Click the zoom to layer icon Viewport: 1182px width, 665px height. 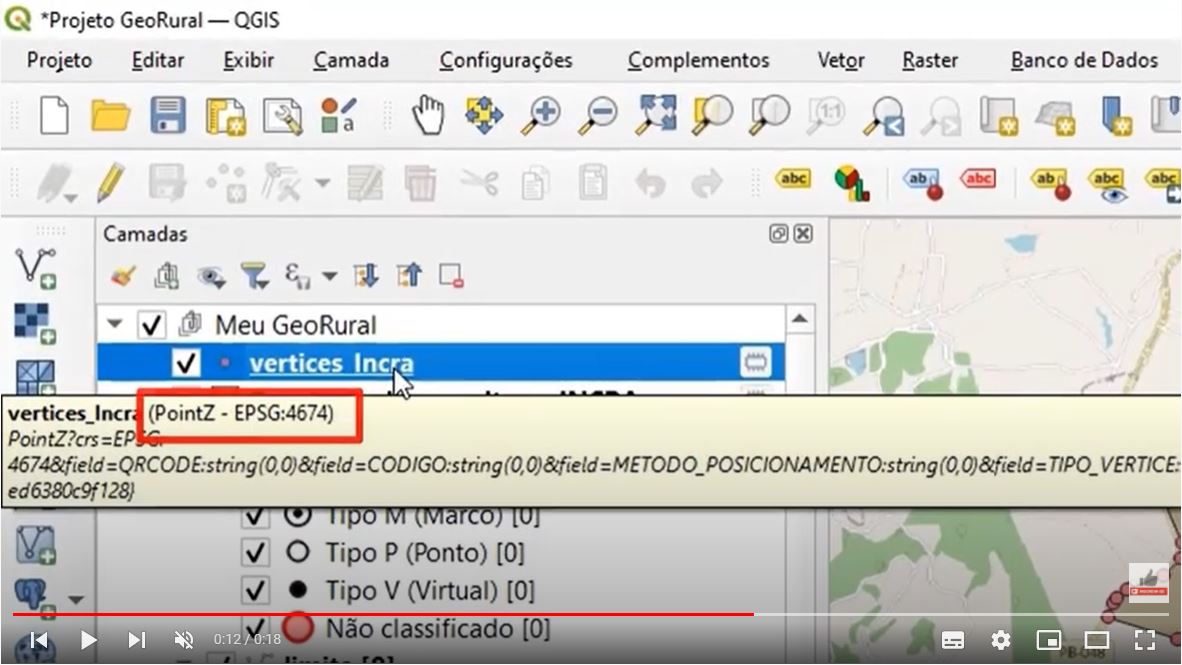point(770,115)
